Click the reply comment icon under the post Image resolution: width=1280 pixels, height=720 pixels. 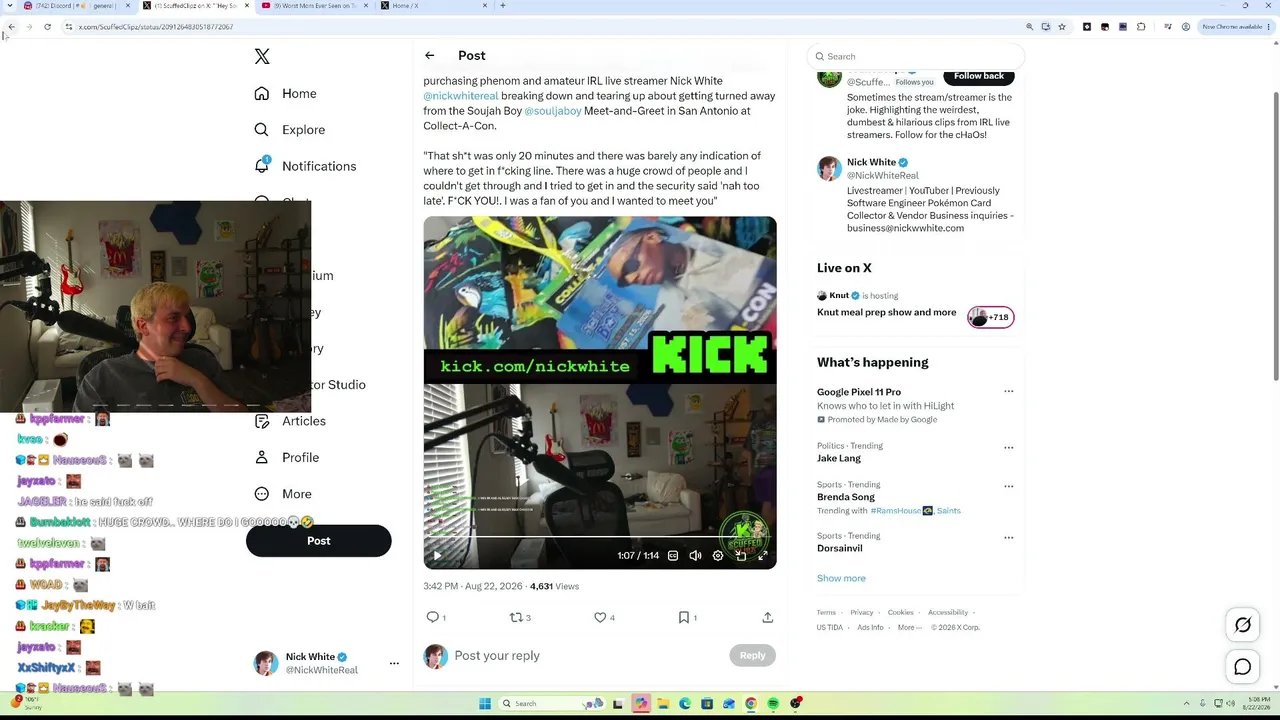433,618
